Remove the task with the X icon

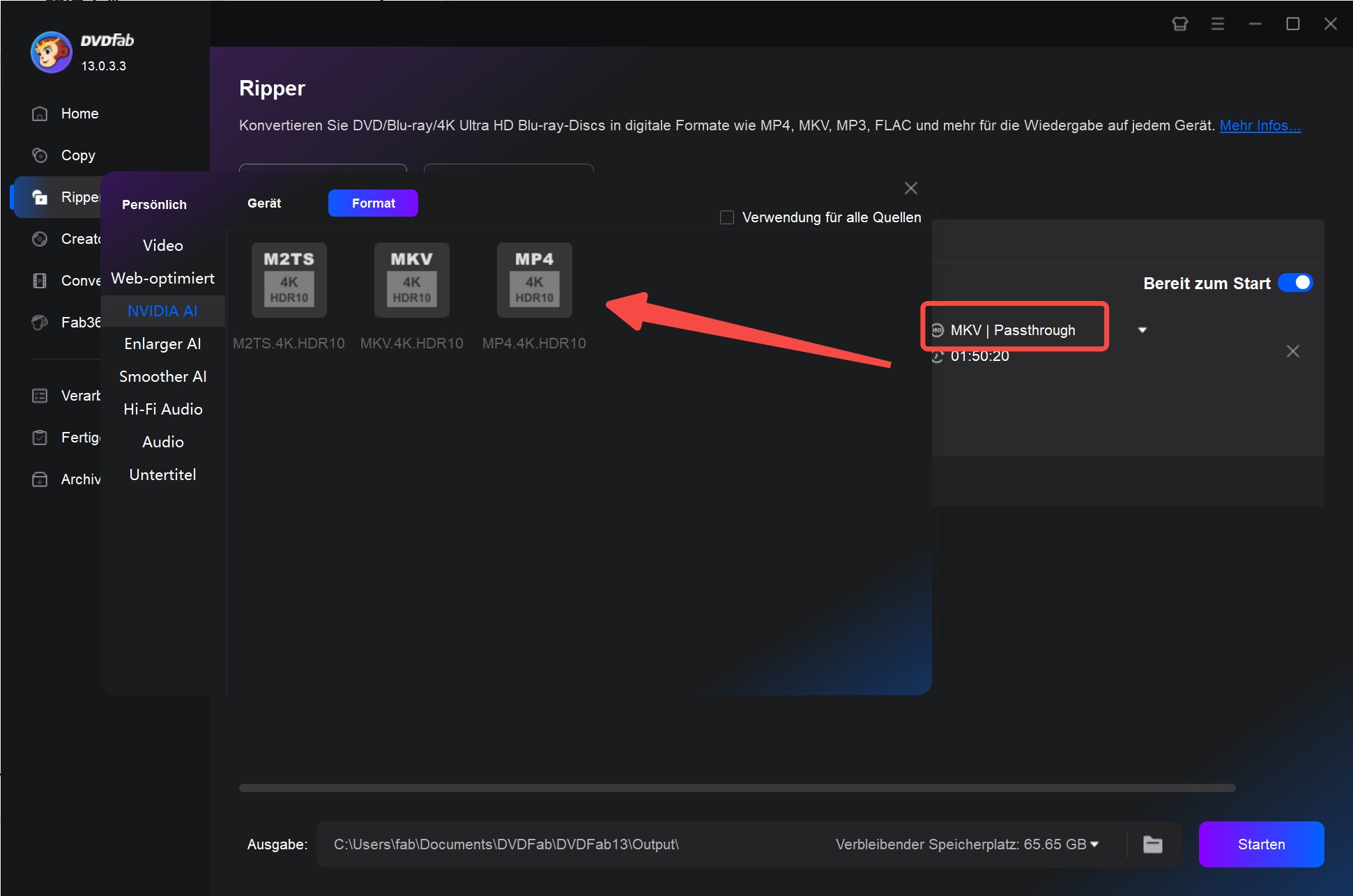point(1292,351)
